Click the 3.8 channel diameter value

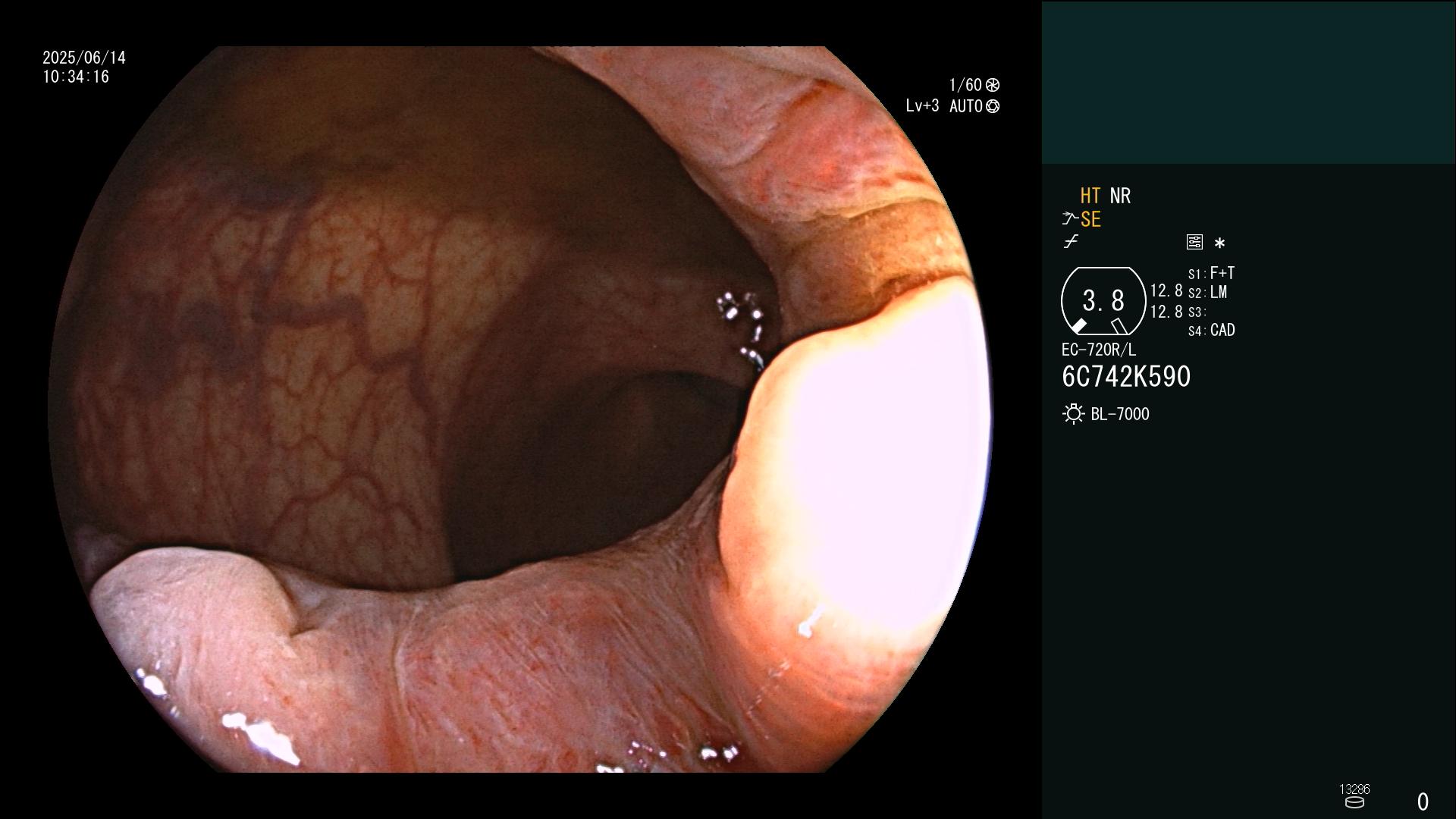1103,301
